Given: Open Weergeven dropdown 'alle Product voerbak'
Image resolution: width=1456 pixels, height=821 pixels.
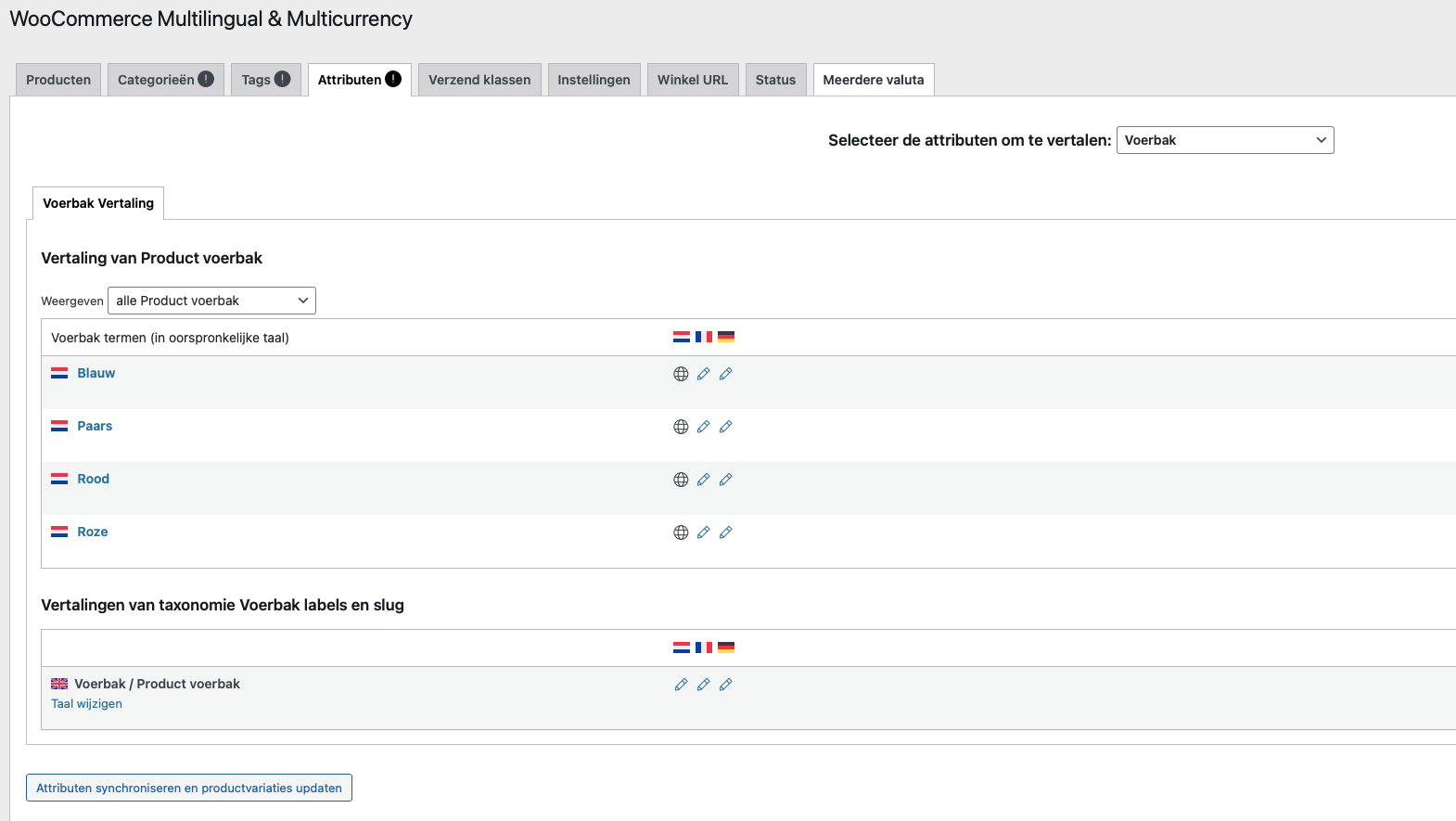Looking at the screenshot, I should tap(211, 301).
